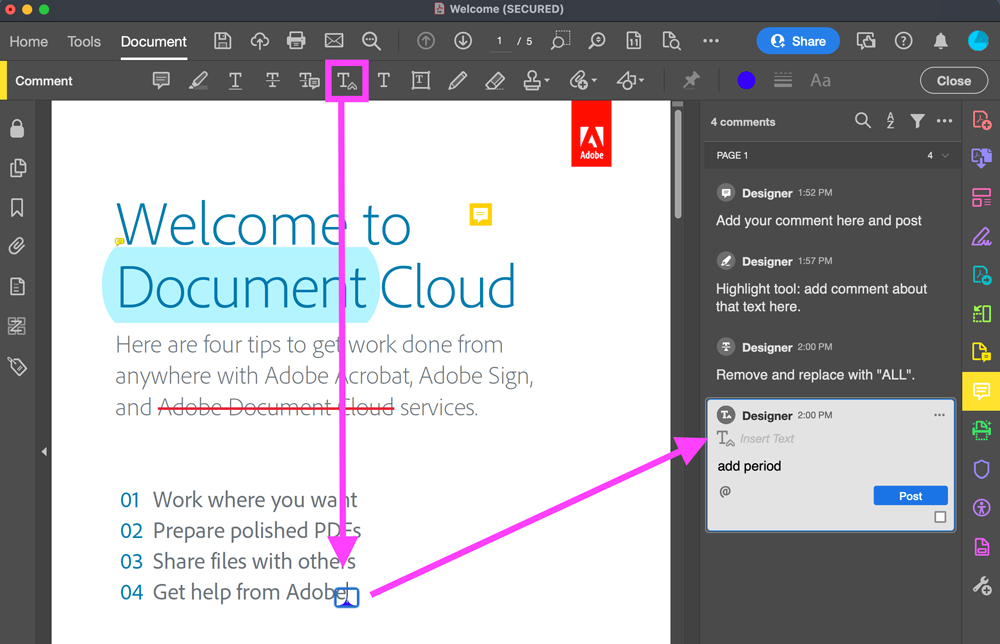Open the Bookmarks panel in left sidebar

(17, 208)
